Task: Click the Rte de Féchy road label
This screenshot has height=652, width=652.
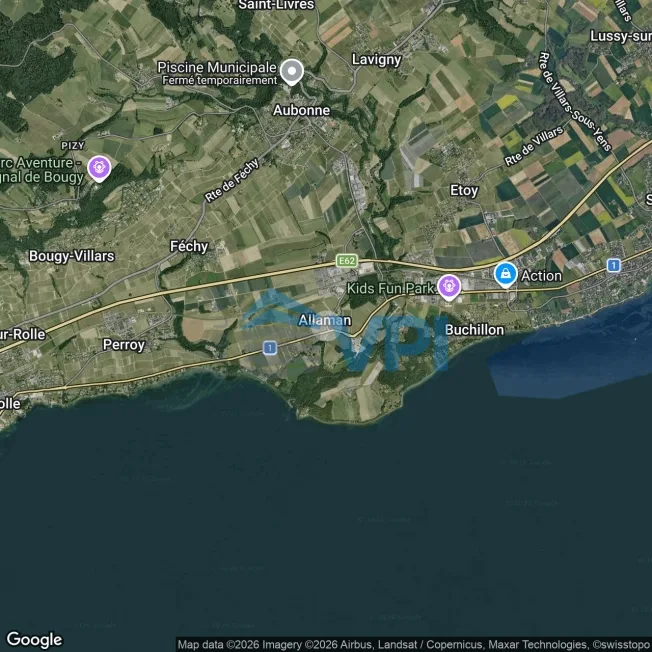Action: point(232,180)
